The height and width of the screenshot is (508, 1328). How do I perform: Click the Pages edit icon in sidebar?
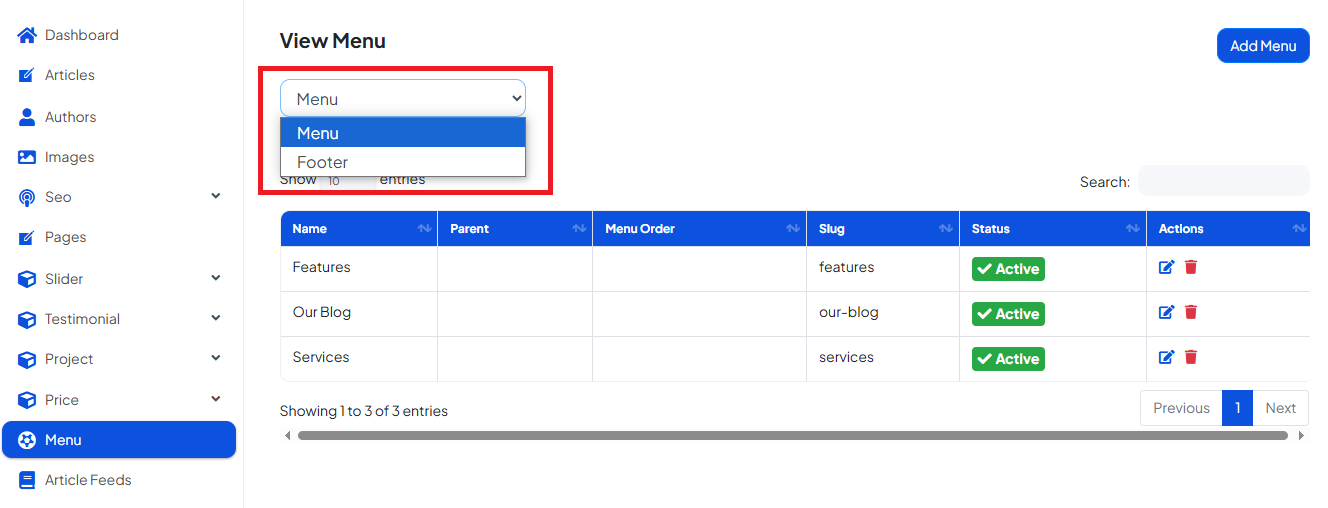coord(27,237)
